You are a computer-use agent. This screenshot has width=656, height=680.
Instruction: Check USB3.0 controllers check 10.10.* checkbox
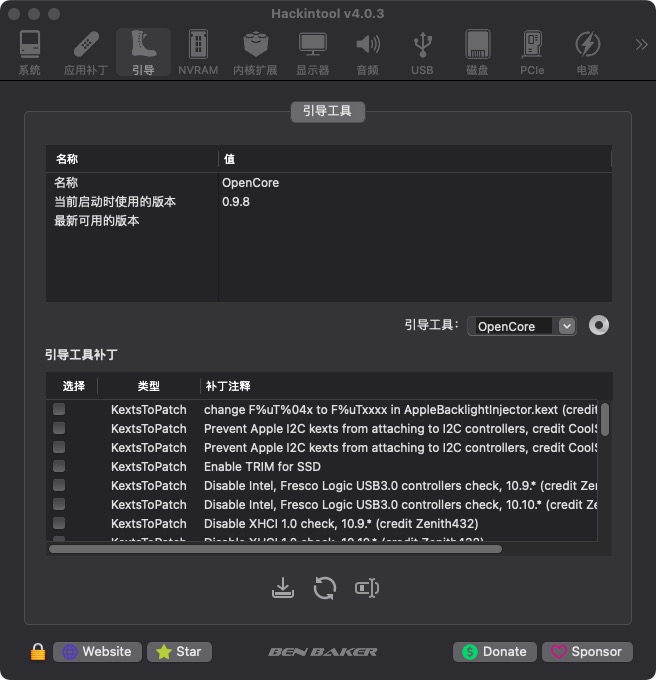(x=59, y=504)
